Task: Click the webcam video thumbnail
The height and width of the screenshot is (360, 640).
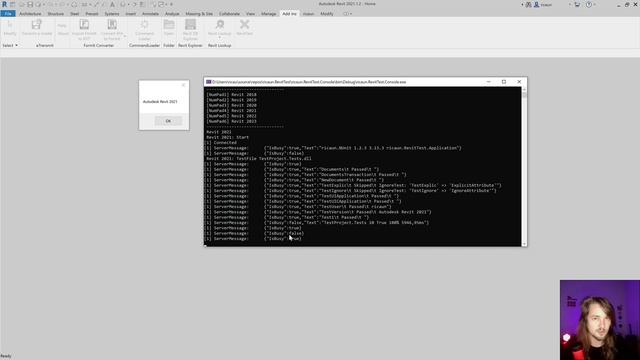Action: [x=600, y=320]
